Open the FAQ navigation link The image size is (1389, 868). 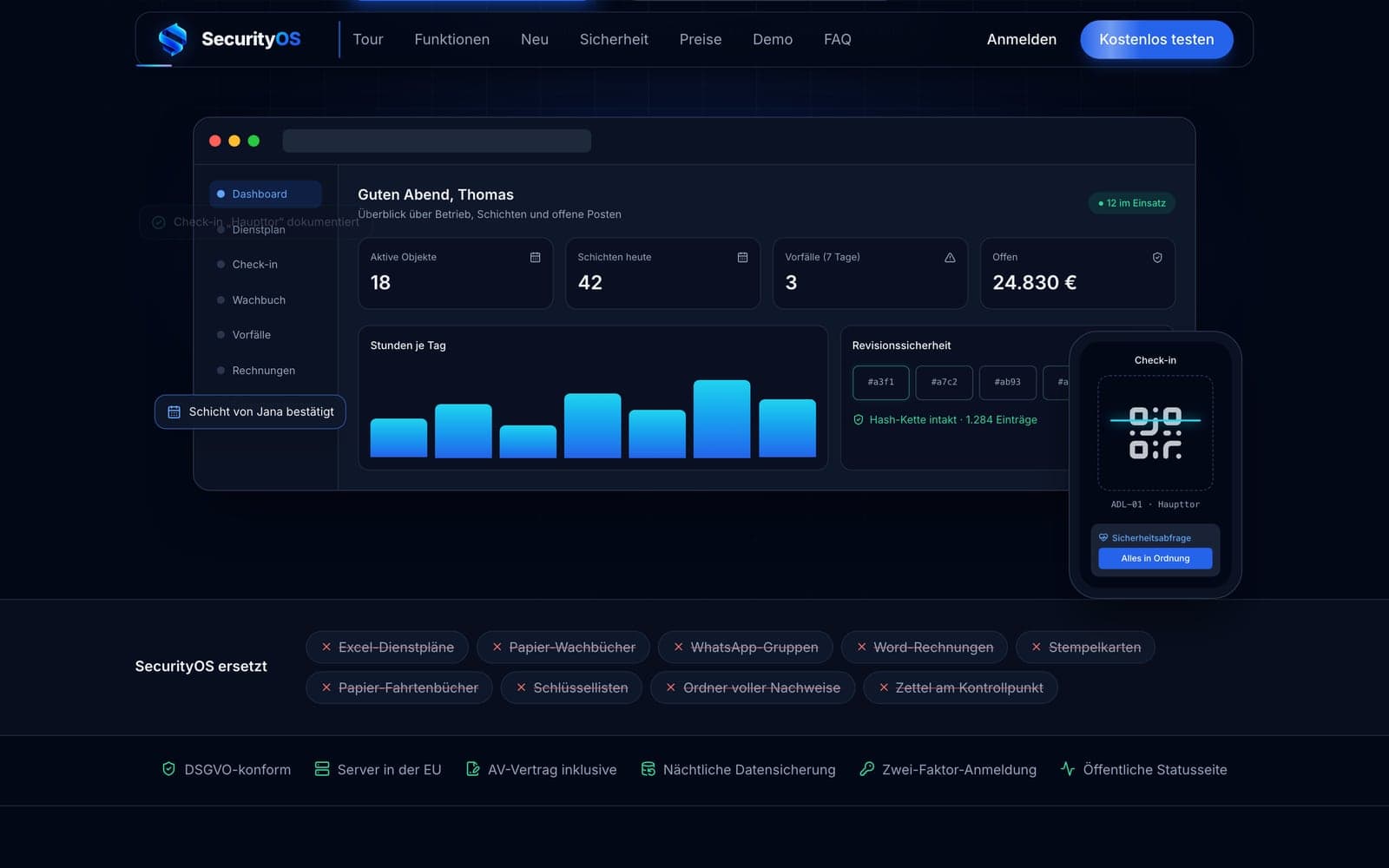[838, 39]
